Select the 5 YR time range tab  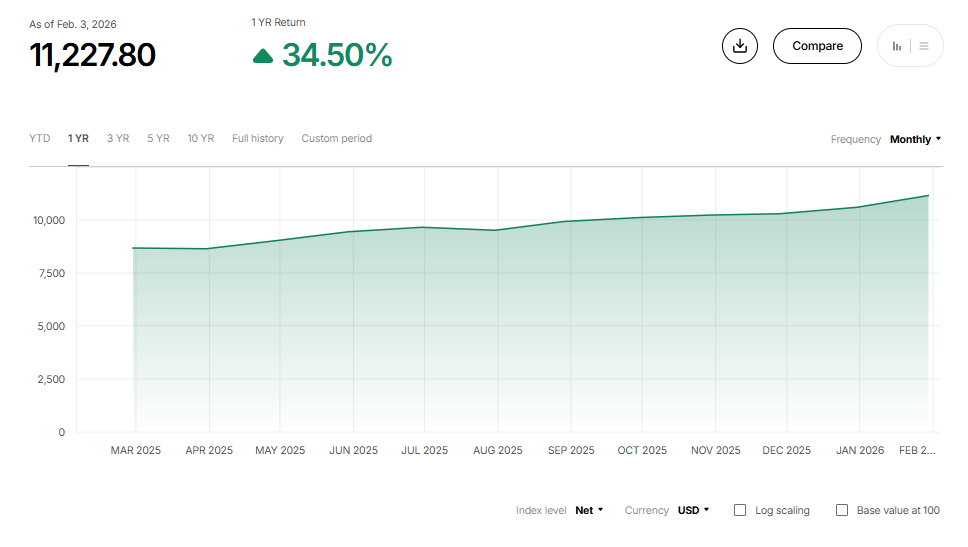(158, 138)
